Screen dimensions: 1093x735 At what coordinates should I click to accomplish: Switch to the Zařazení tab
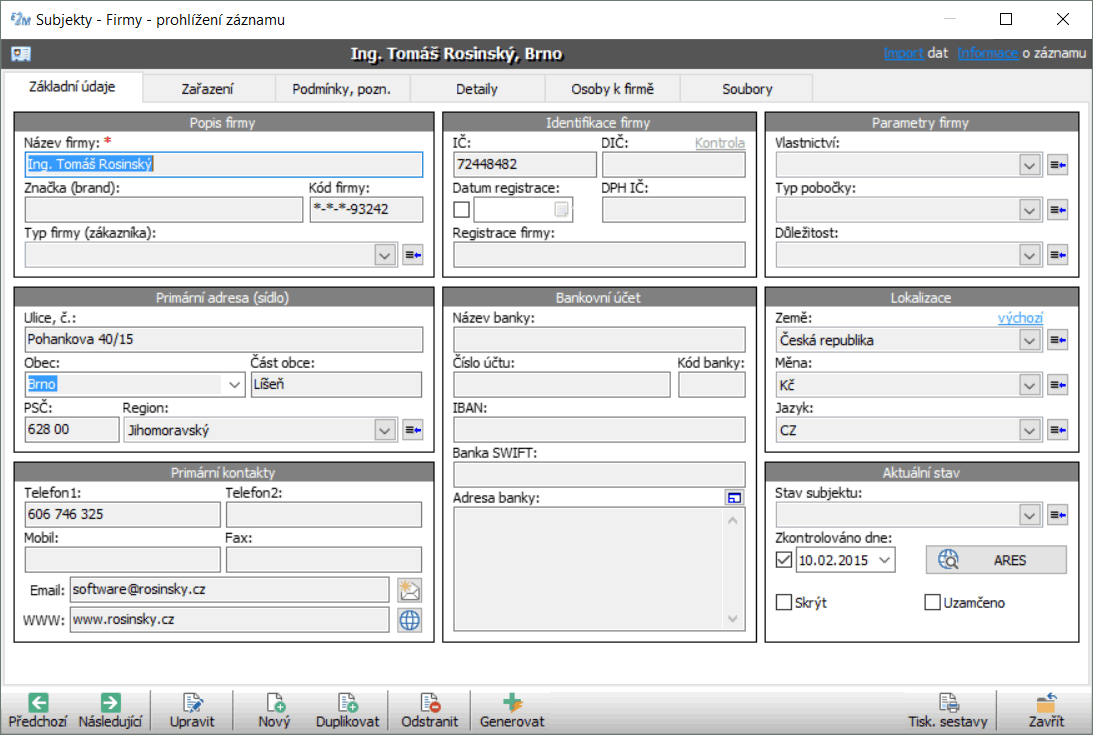coord(208,89)
